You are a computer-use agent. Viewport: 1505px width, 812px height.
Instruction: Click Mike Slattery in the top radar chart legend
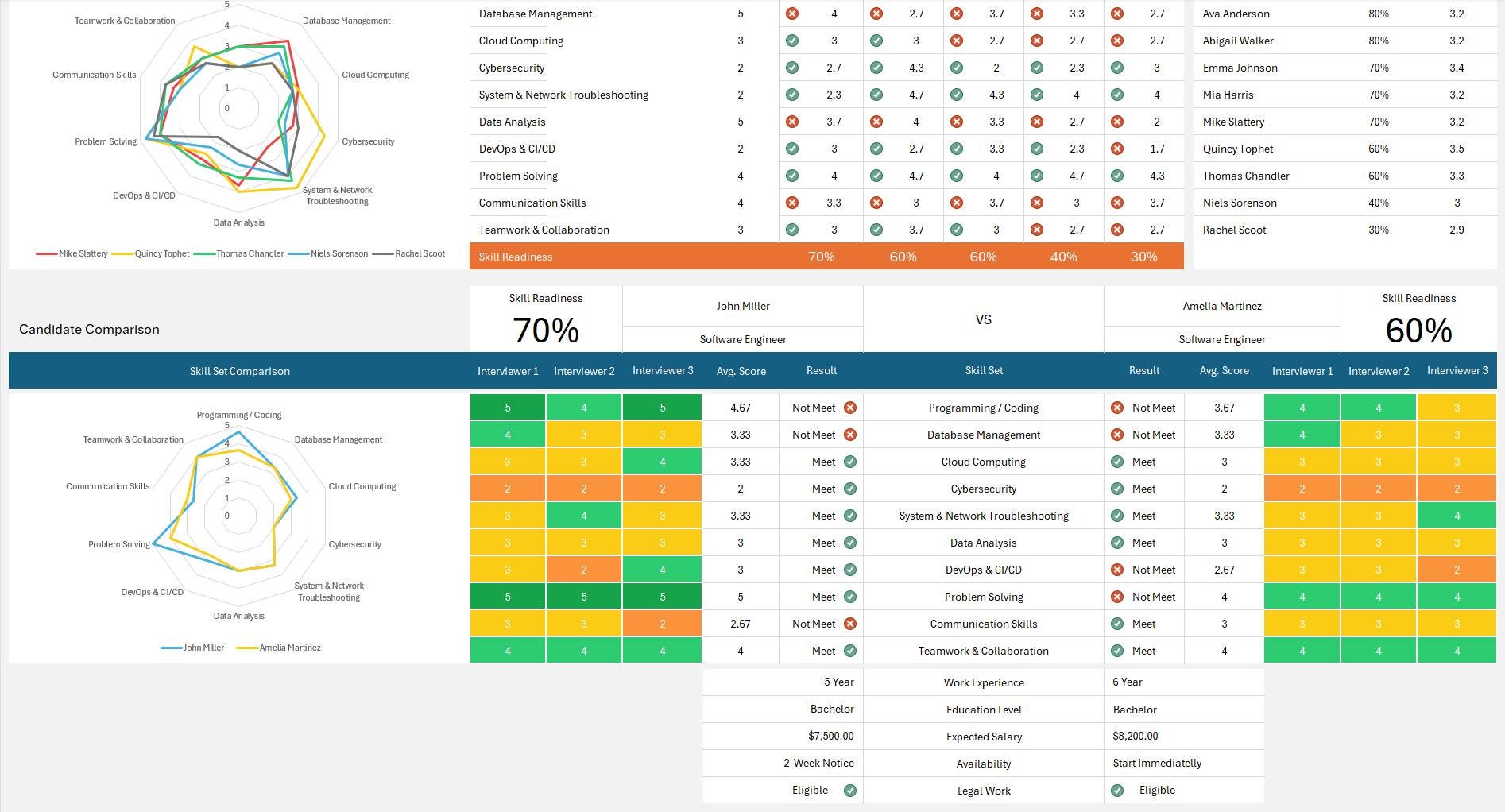(72, 253)
